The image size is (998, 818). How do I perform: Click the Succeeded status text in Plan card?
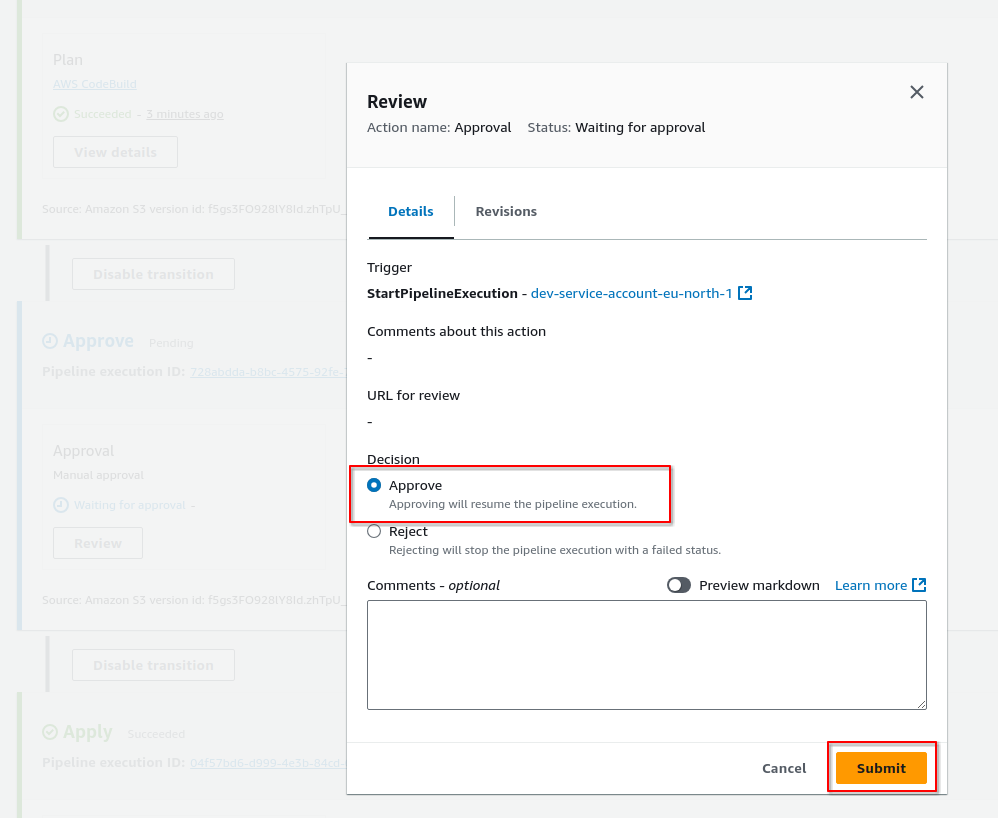(102, 115)
